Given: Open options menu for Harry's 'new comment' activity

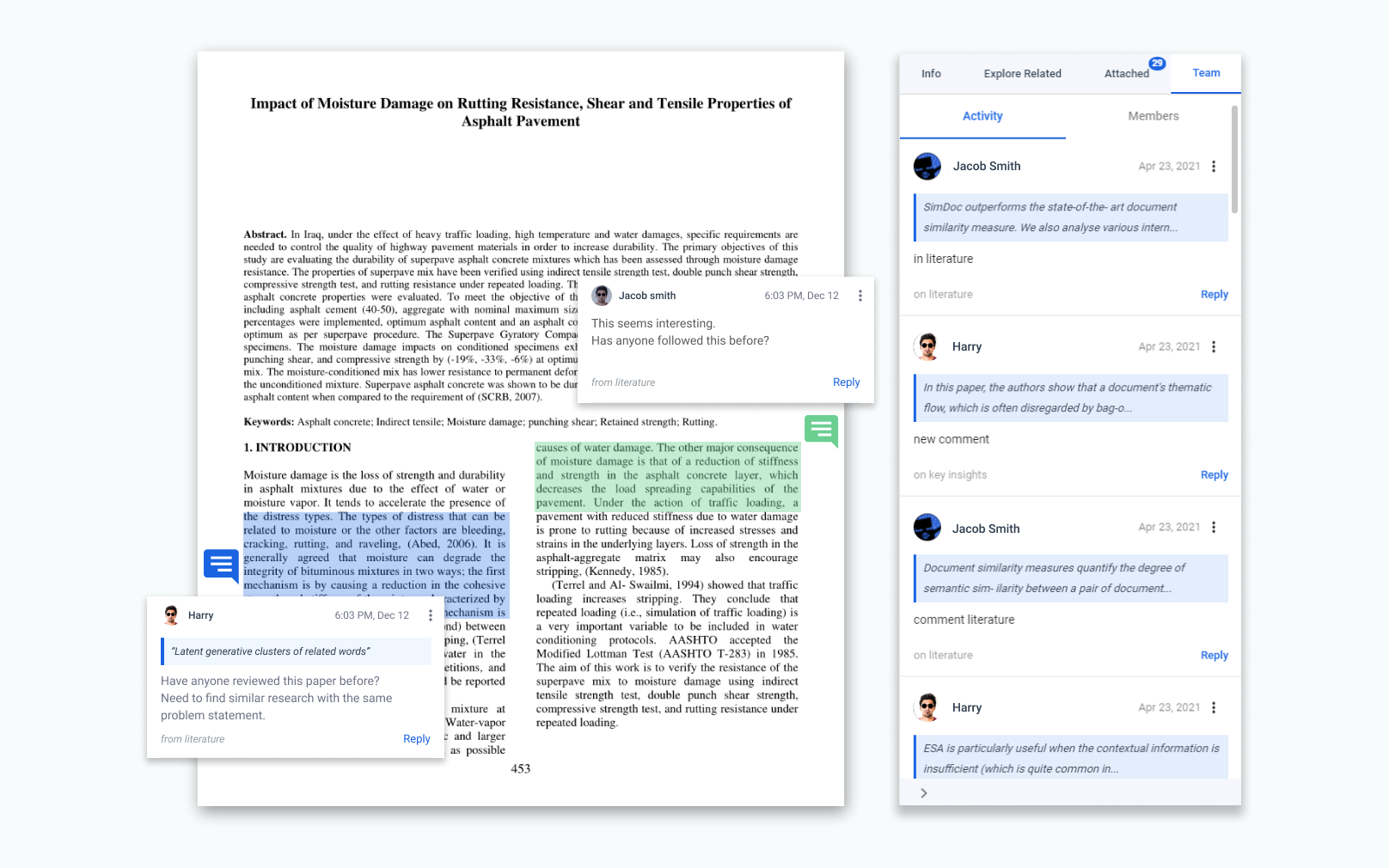Looking at the screenshot, I should coord(1214,347).
